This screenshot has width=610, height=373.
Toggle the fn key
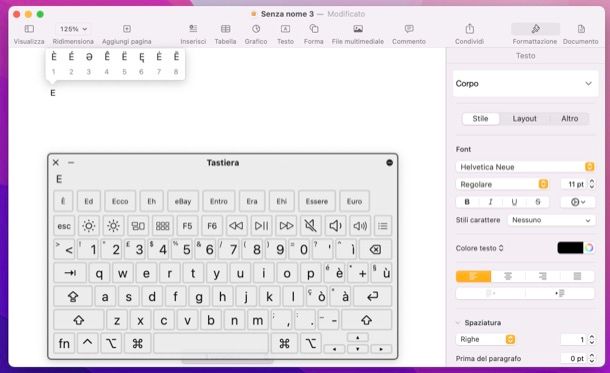click(64, 343)
